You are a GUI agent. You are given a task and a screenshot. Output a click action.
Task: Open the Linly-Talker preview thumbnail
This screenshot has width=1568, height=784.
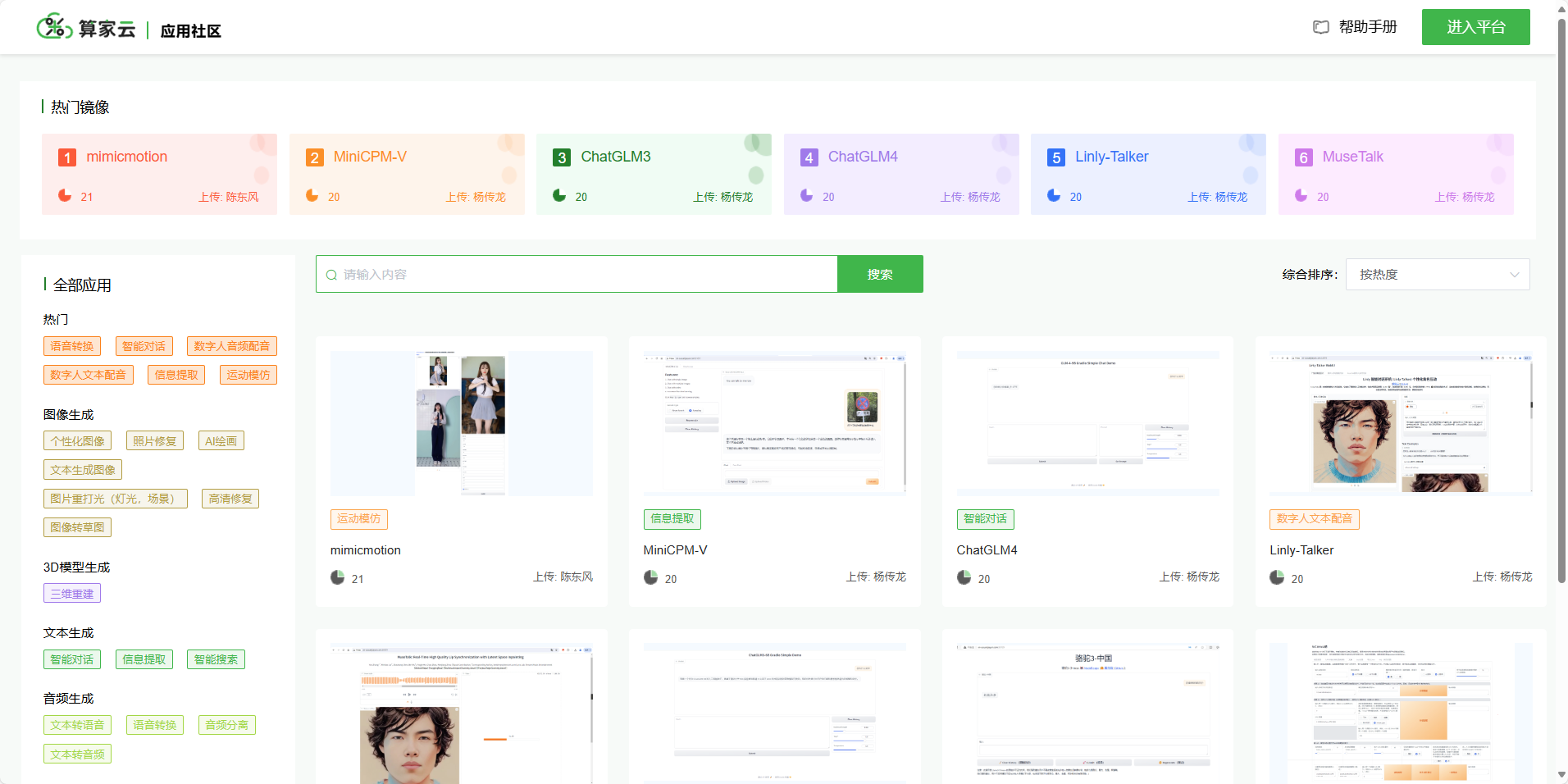(x=1402, y=423)
